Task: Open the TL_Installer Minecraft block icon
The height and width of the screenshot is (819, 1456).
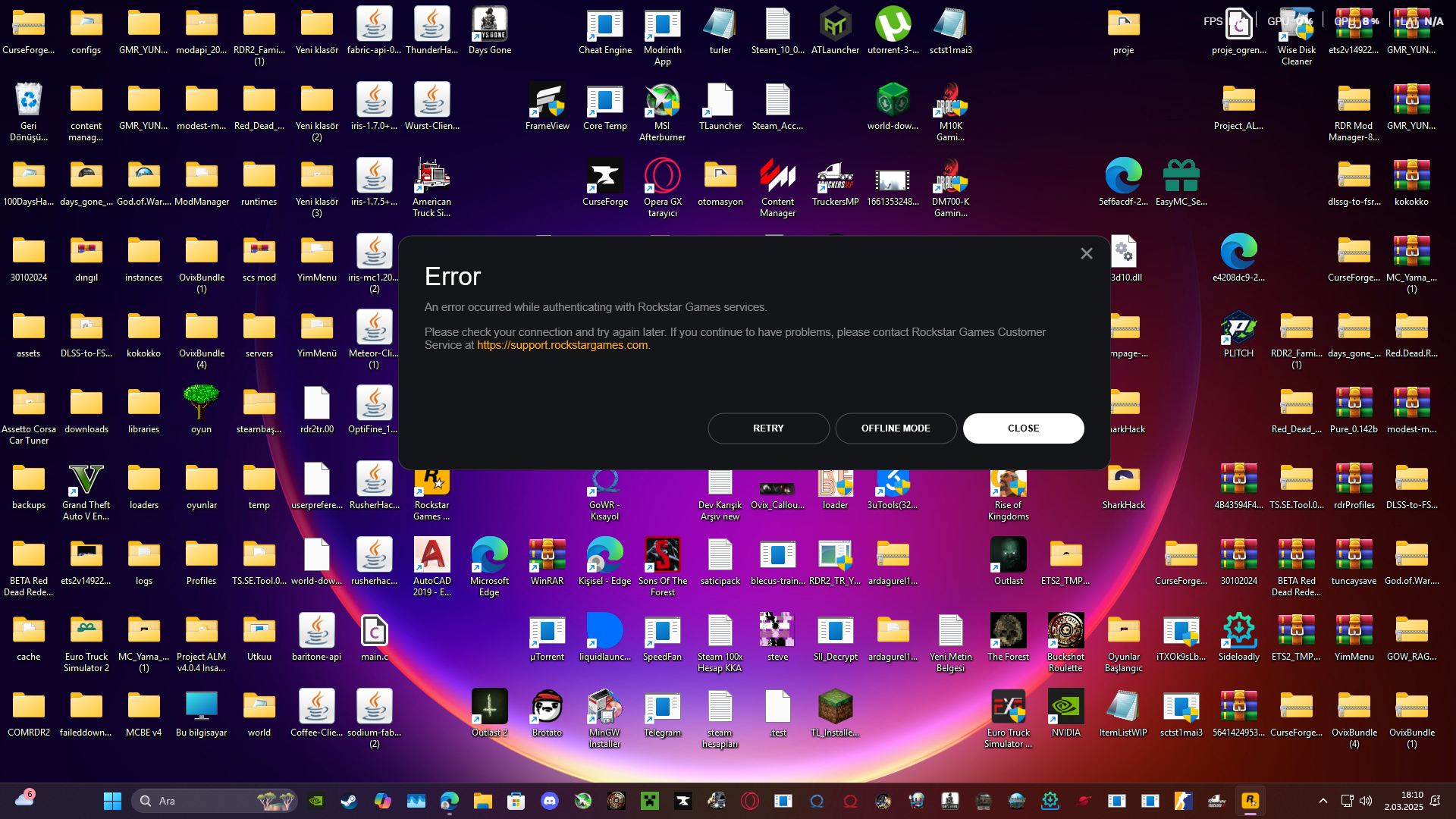Action: click(836, 714)
